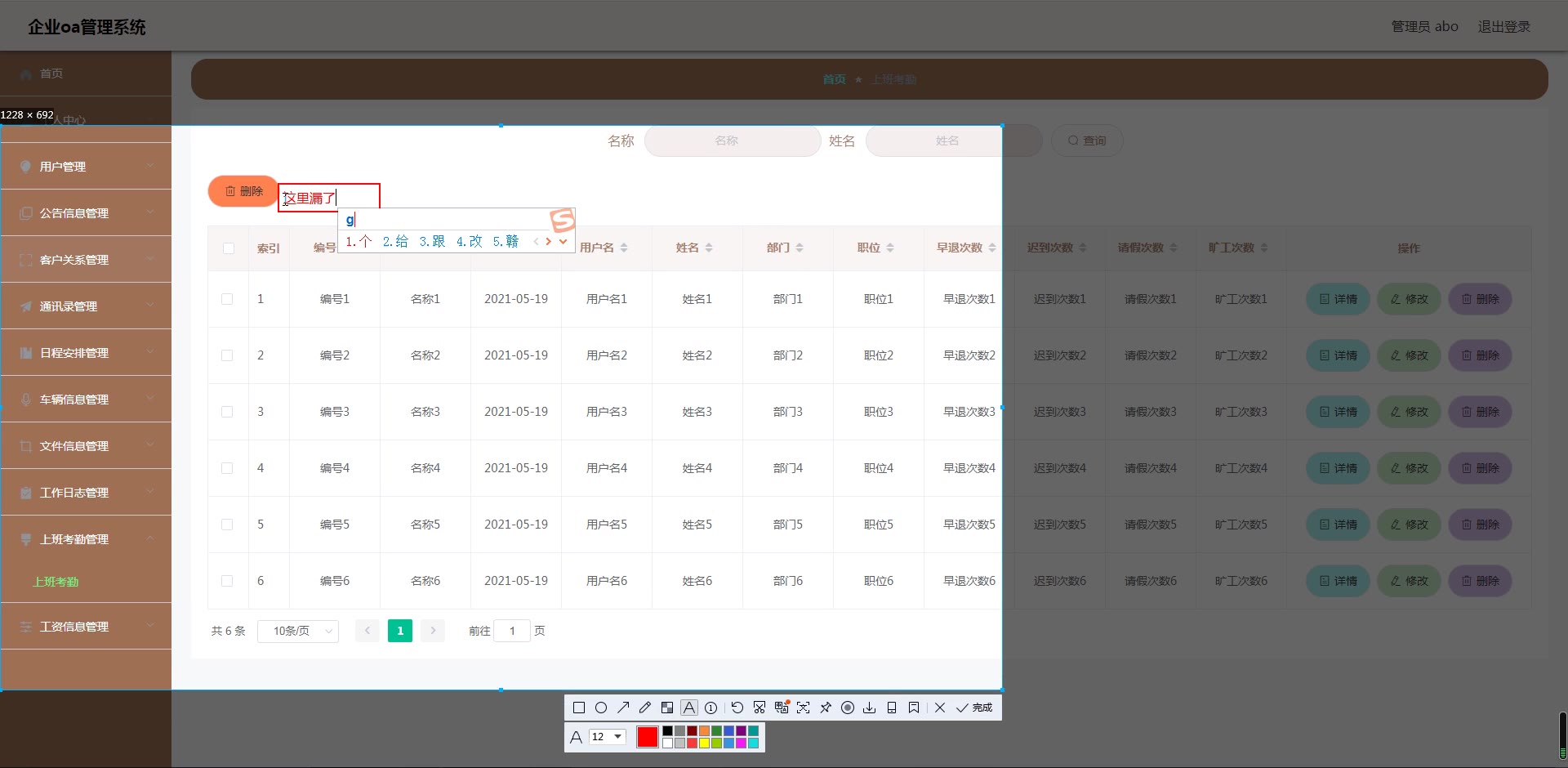Expand the 客户关系管理 sidebar menu

(86, 260)
